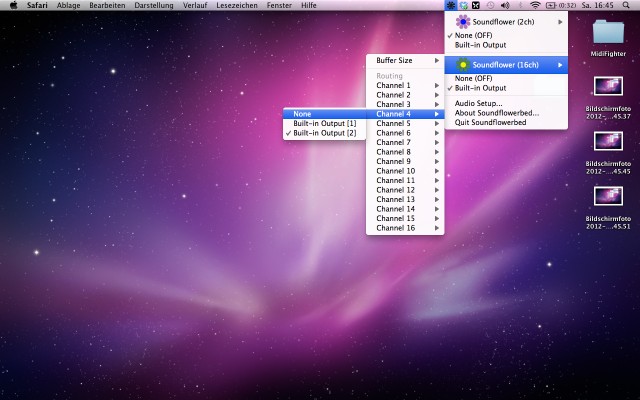Screen dimensions: 640x400
Task: Open Channel 13 routing options
Action: point(405,199)
